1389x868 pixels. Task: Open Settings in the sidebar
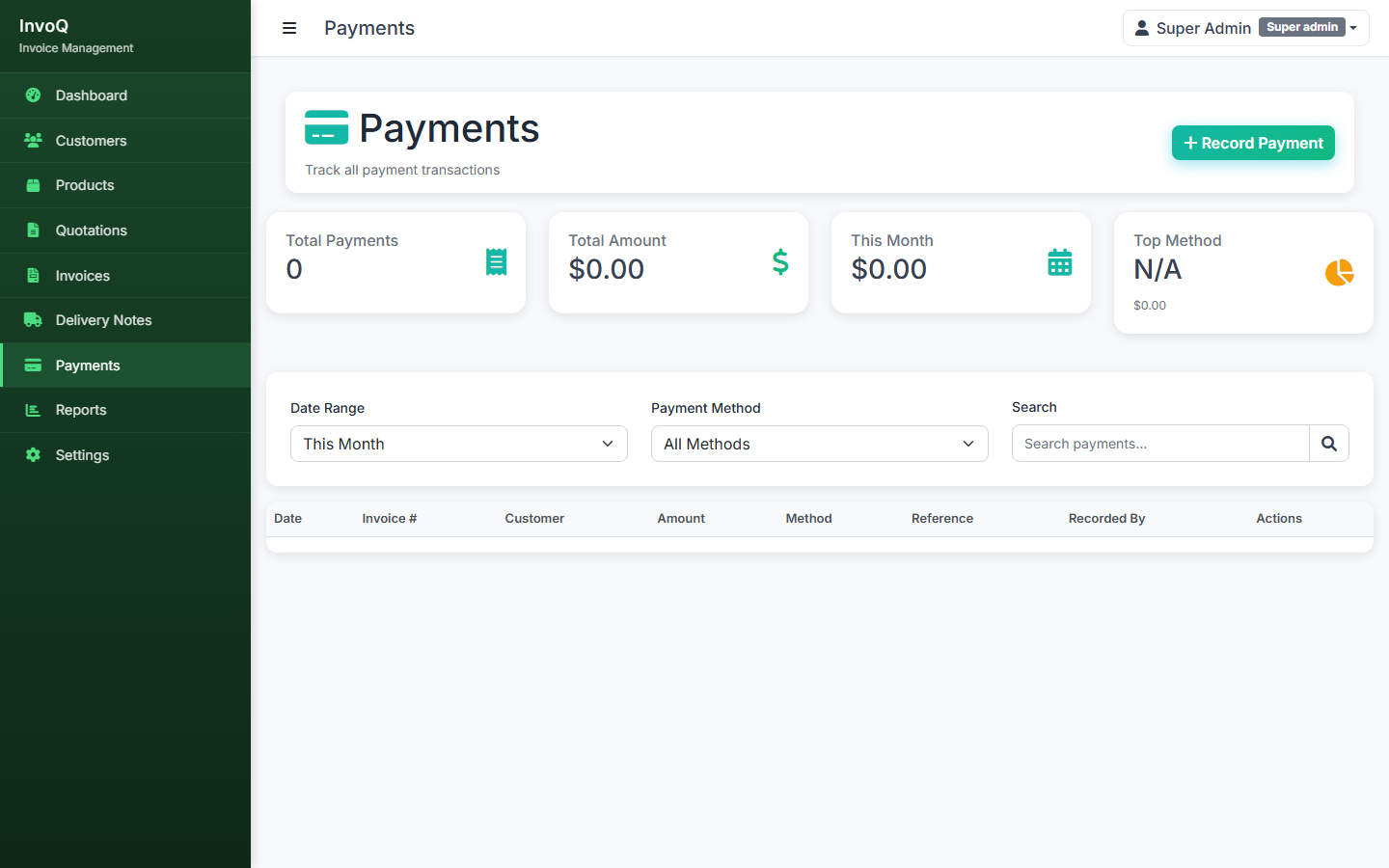pos(125,455)
